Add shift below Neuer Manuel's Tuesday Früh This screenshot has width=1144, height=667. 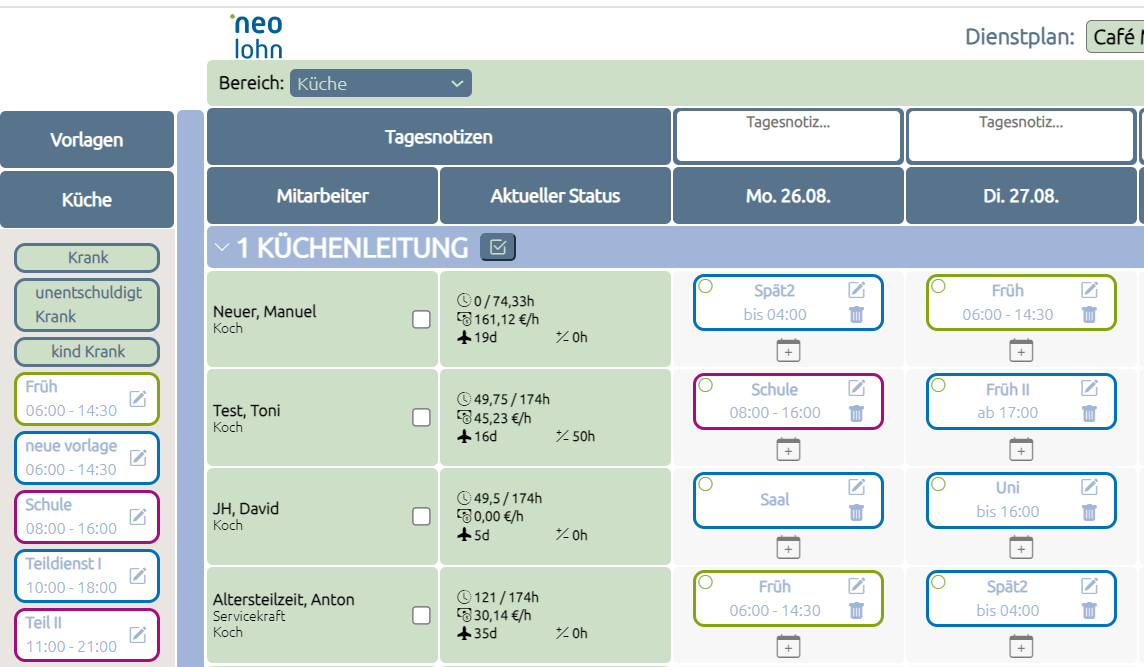tap(1021, 350)
